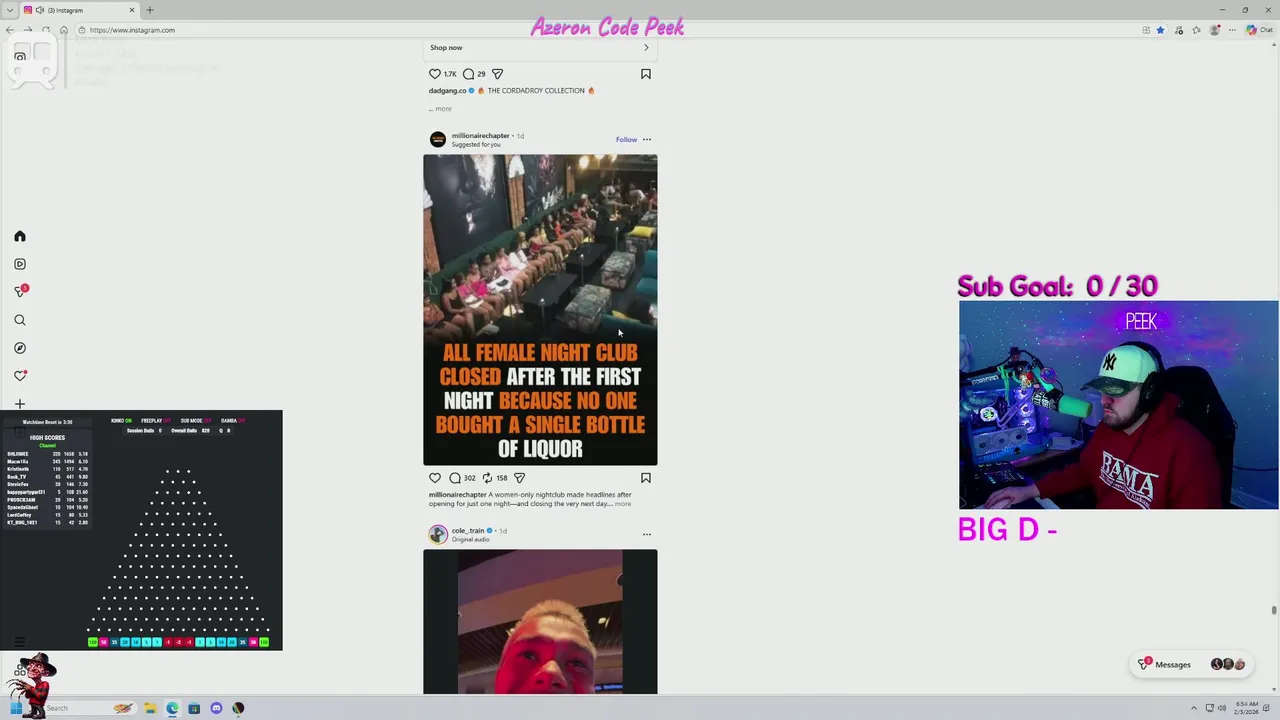Open the tab actions dropdown

pos(9,10)
